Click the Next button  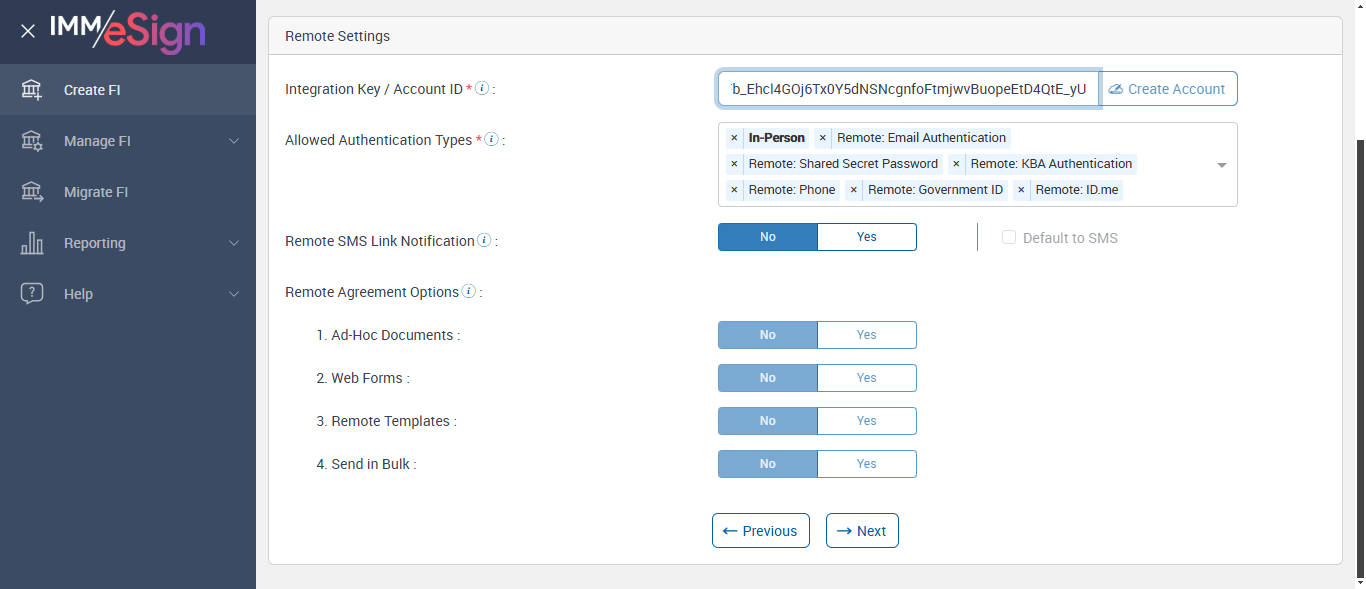tap(862, 531)
